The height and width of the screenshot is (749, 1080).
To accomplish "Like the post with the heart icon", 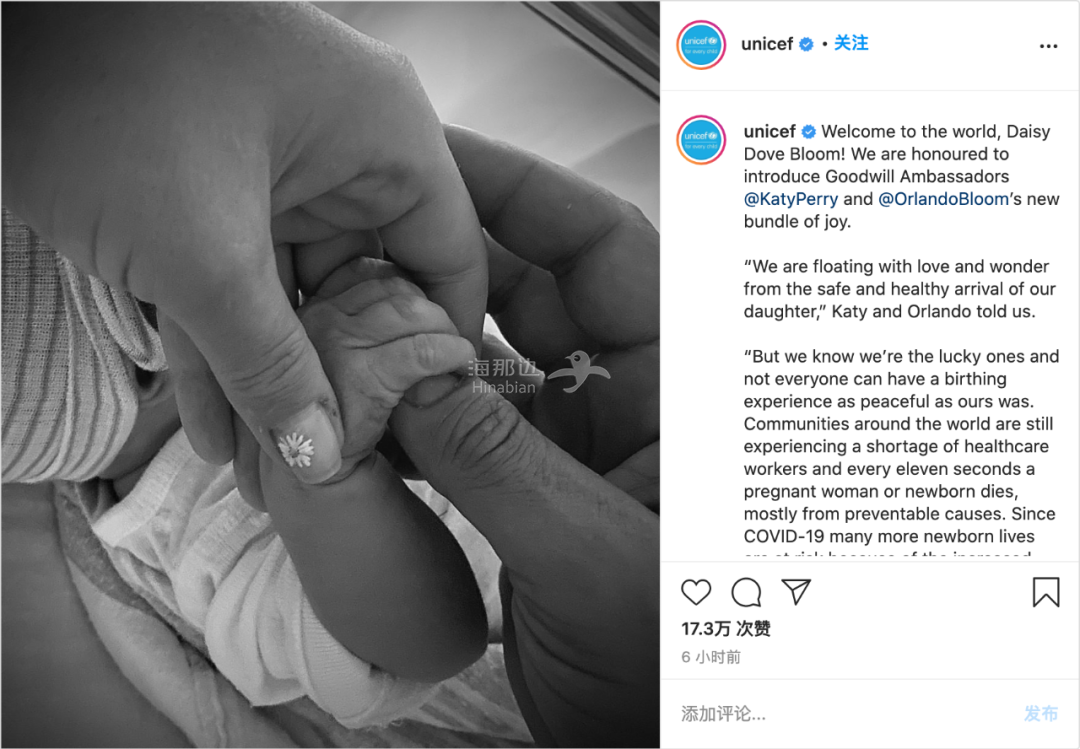I will [696, 592].
